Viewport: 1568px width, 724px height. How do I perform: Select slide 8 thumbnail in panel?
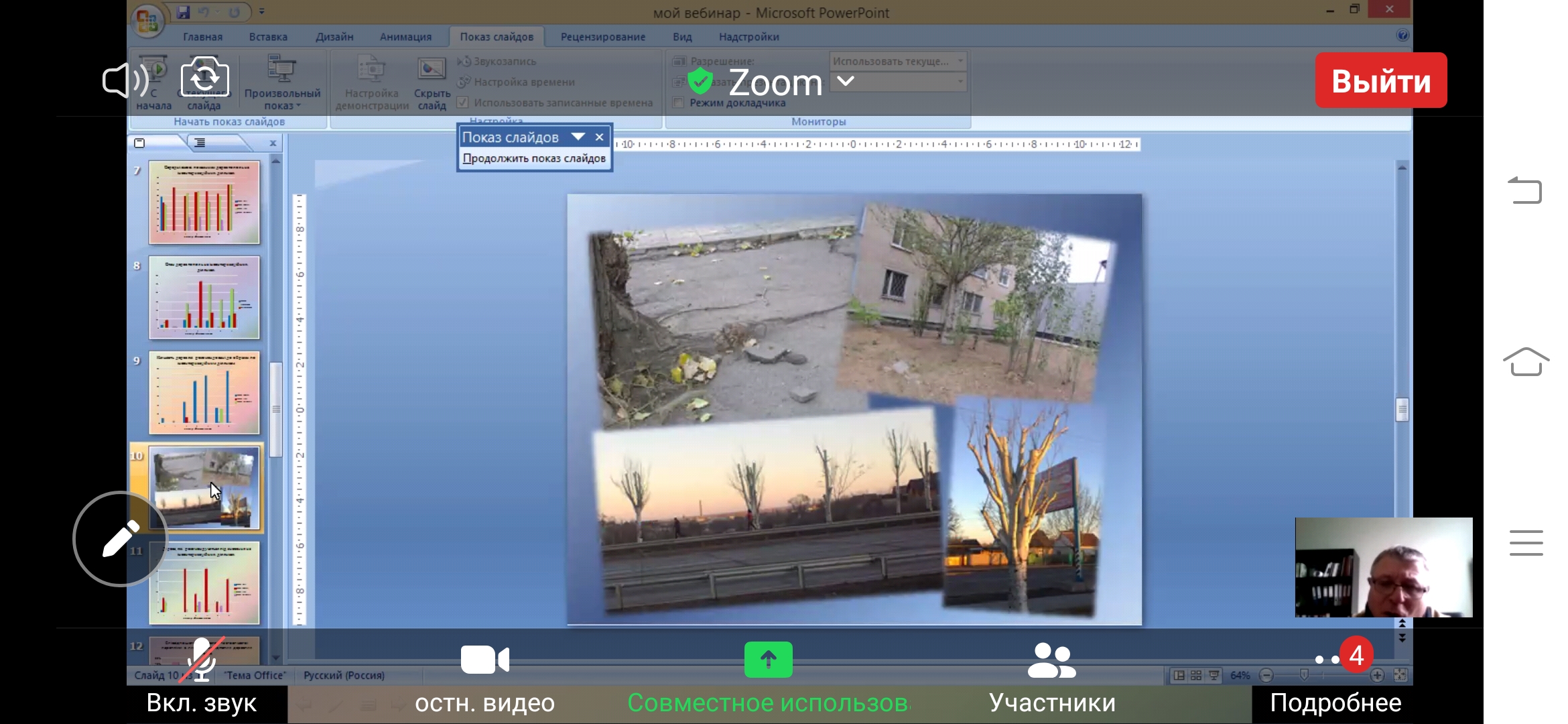pos(204,298)
